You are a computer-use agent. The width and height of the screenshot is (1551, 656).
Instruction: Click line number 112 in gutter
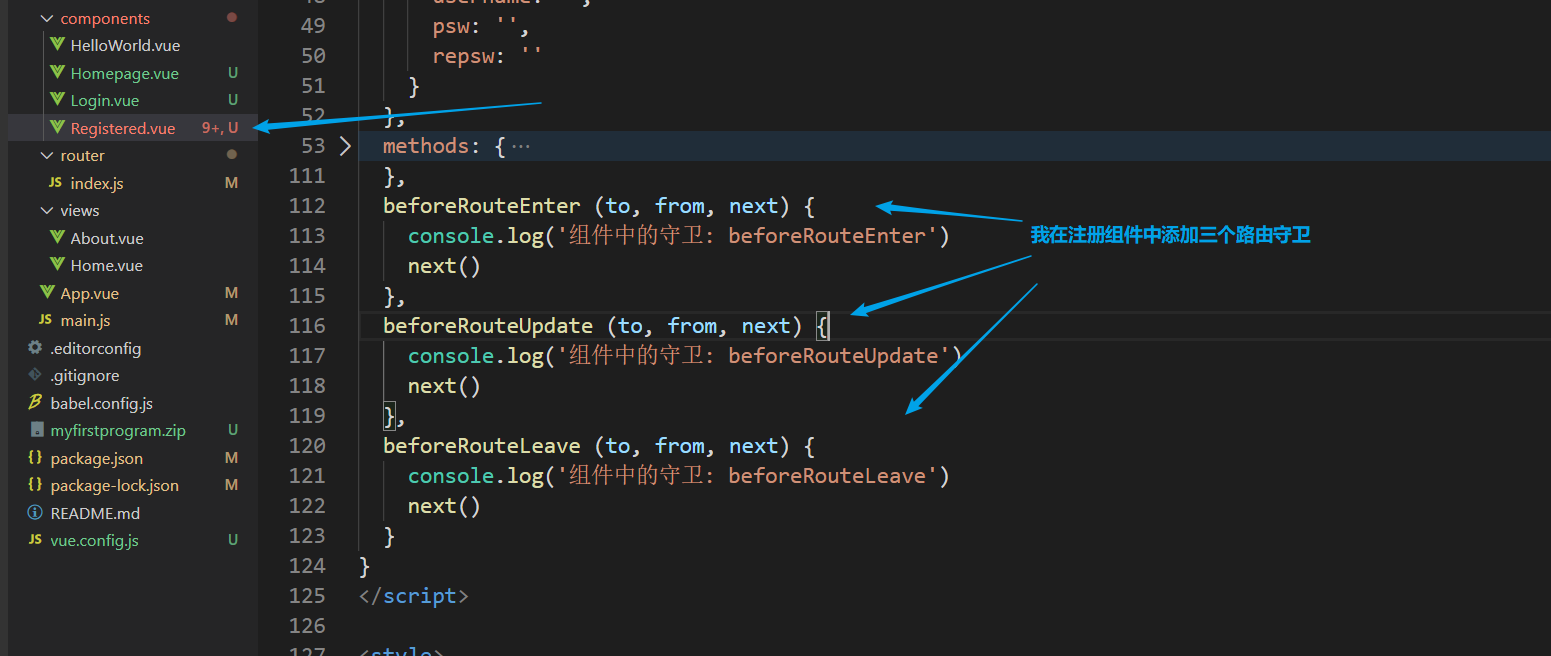click(307, 206)
